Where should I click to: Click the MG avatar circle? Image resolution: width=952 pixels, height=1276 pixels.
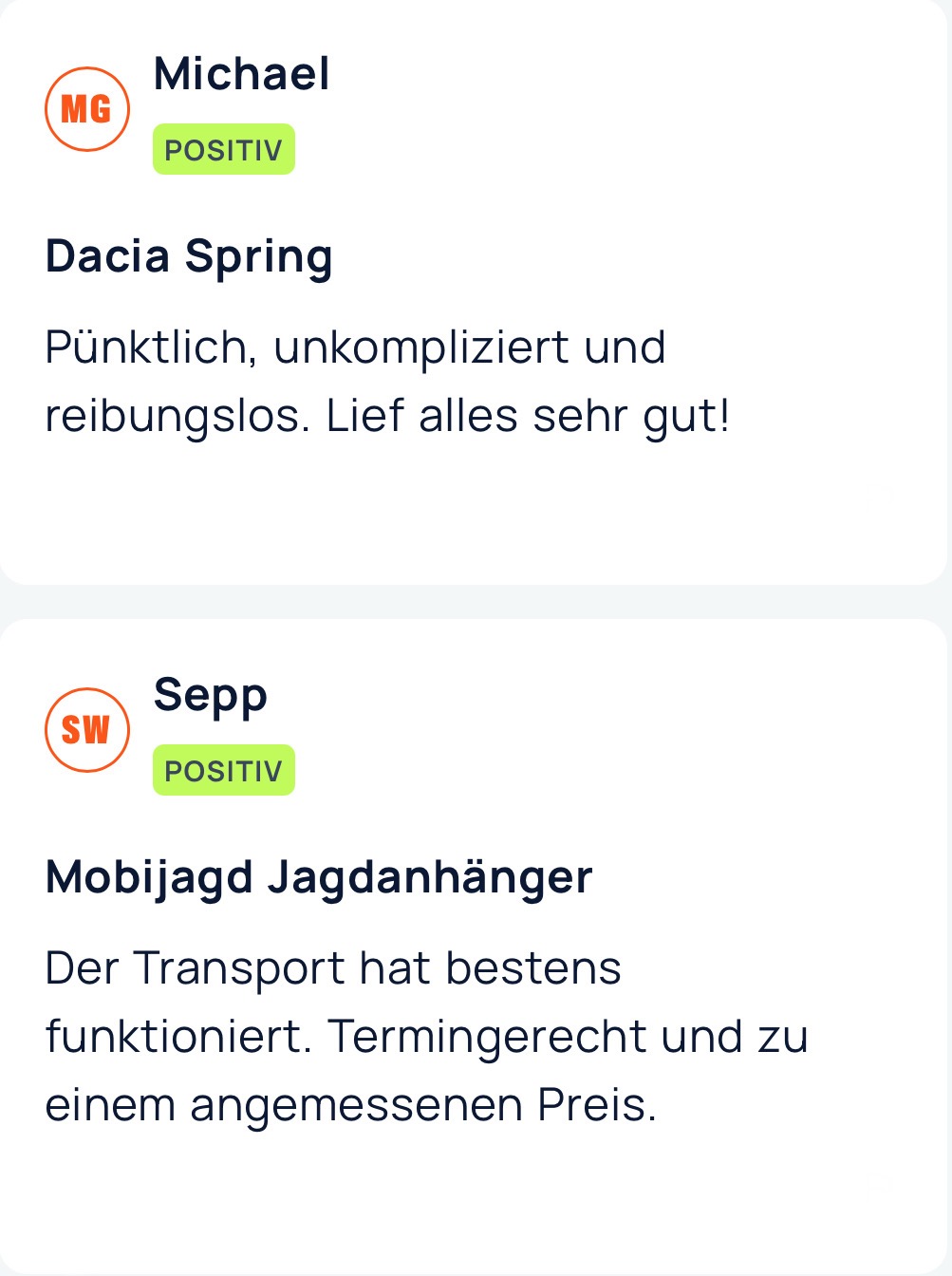click(87, 109)
